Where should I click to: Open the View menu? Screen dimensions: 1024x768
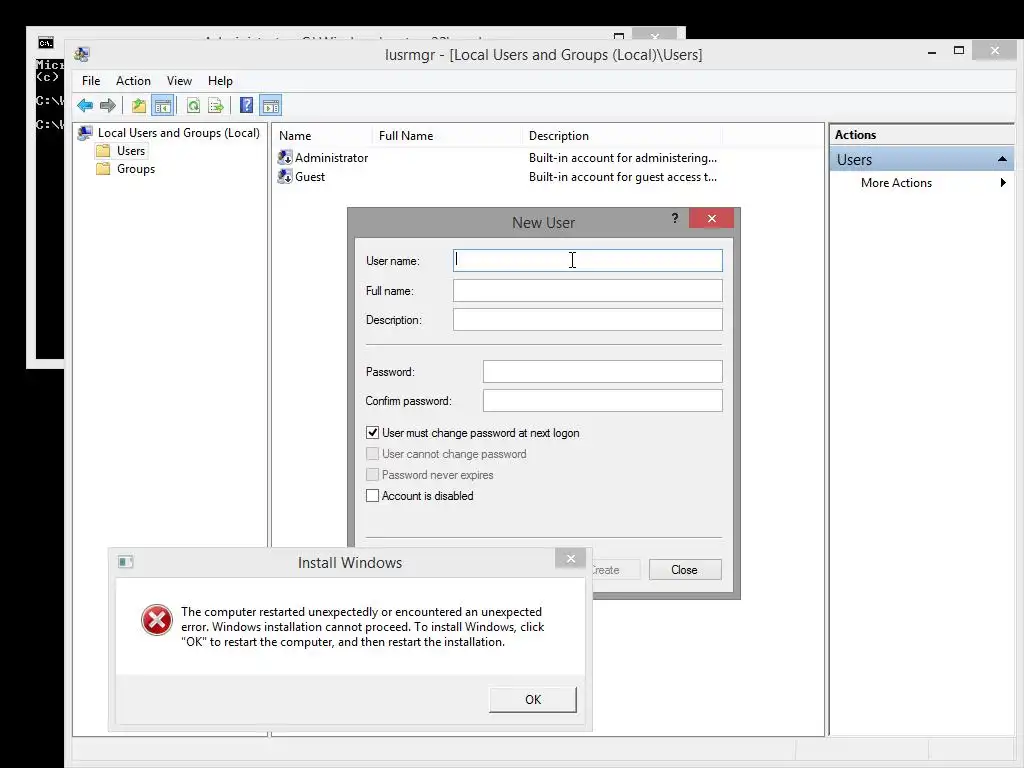click(x=179, y=80)
